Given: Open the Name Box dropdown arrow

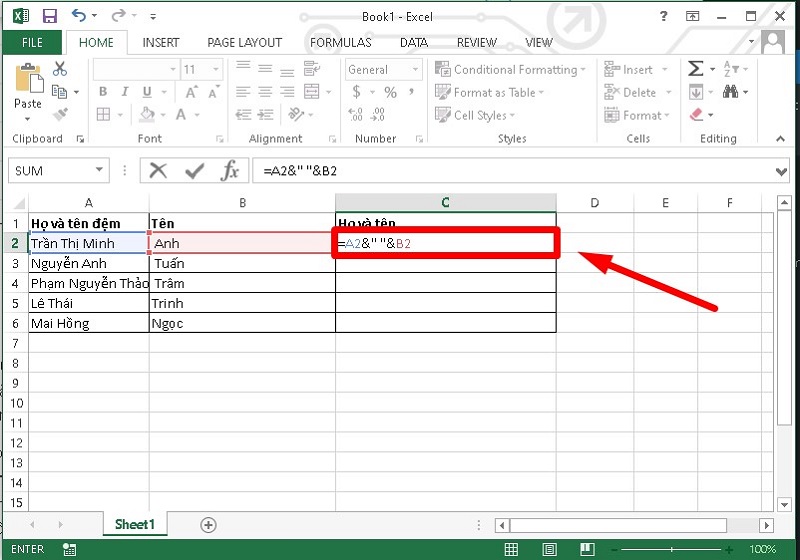Looking at the screenshot, I should (x=99, y=170).
